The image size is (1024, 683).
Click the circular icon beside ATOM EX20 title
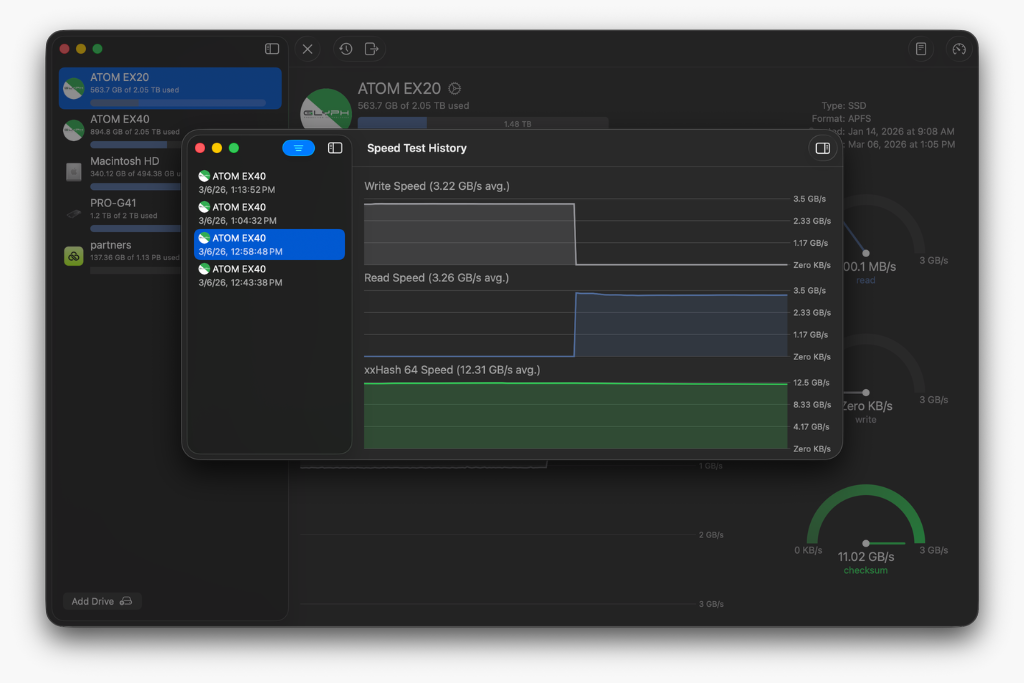click(x=455, y=89)
